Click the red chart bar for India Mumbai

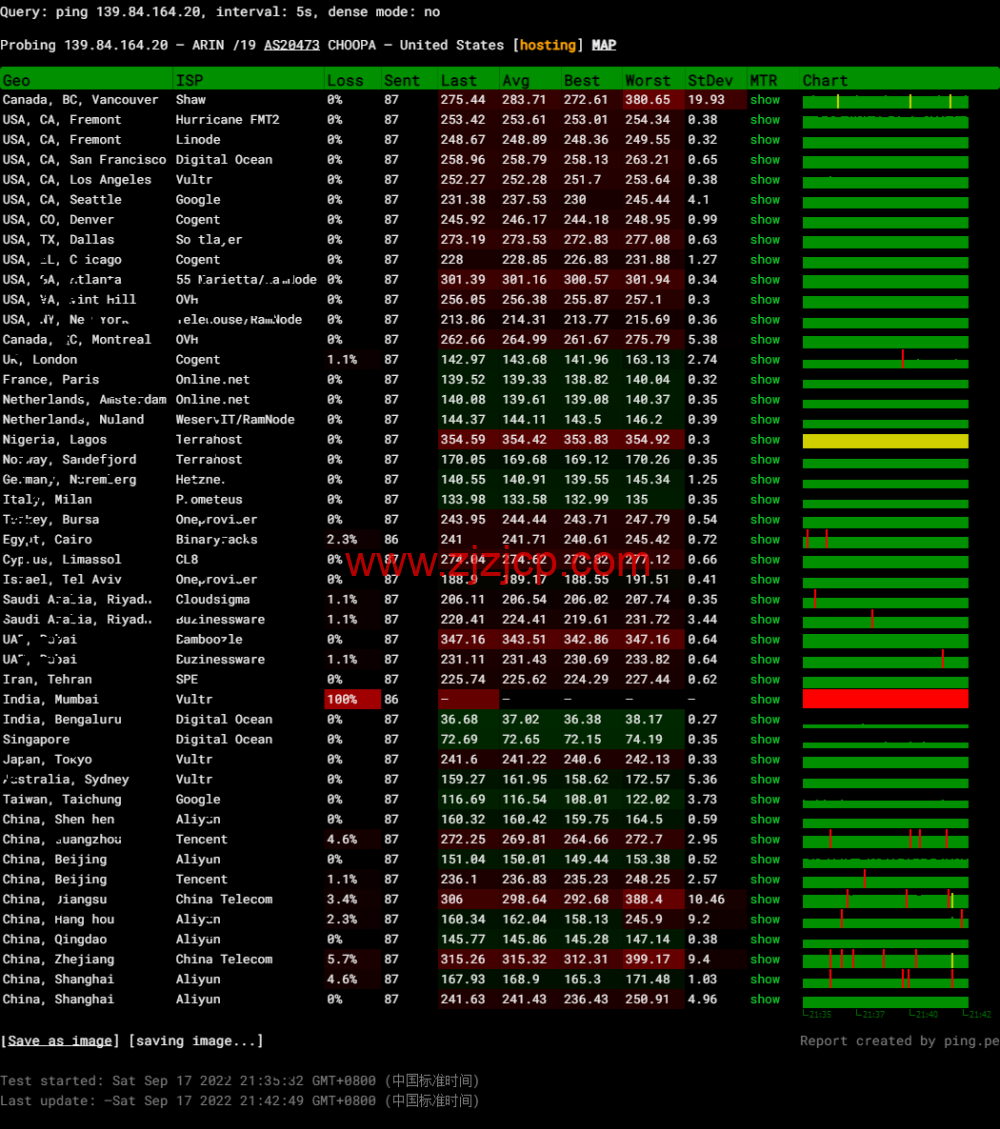click(x=885, y=698)
